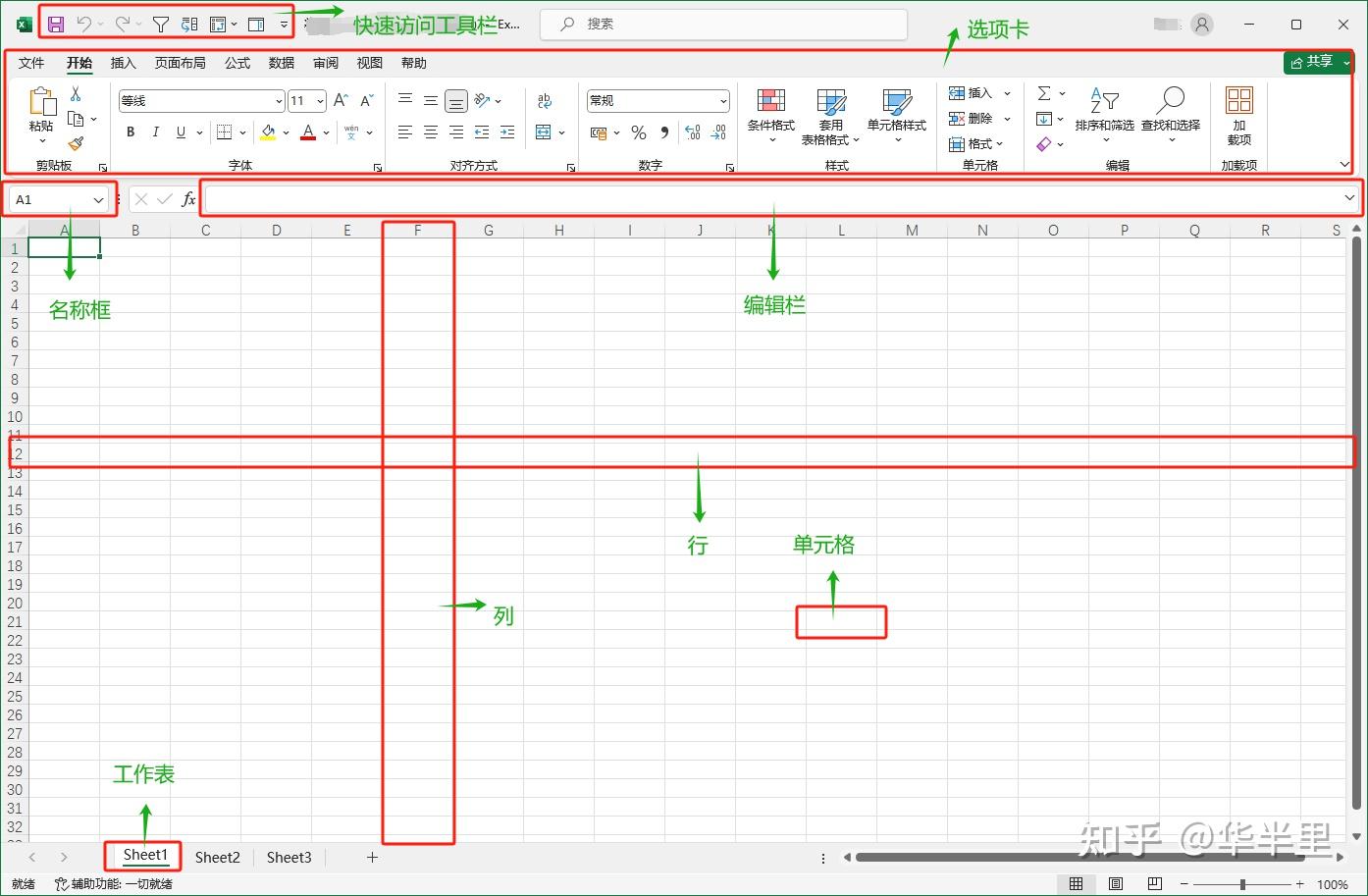Click into the formula bar input

pos(772,199)
